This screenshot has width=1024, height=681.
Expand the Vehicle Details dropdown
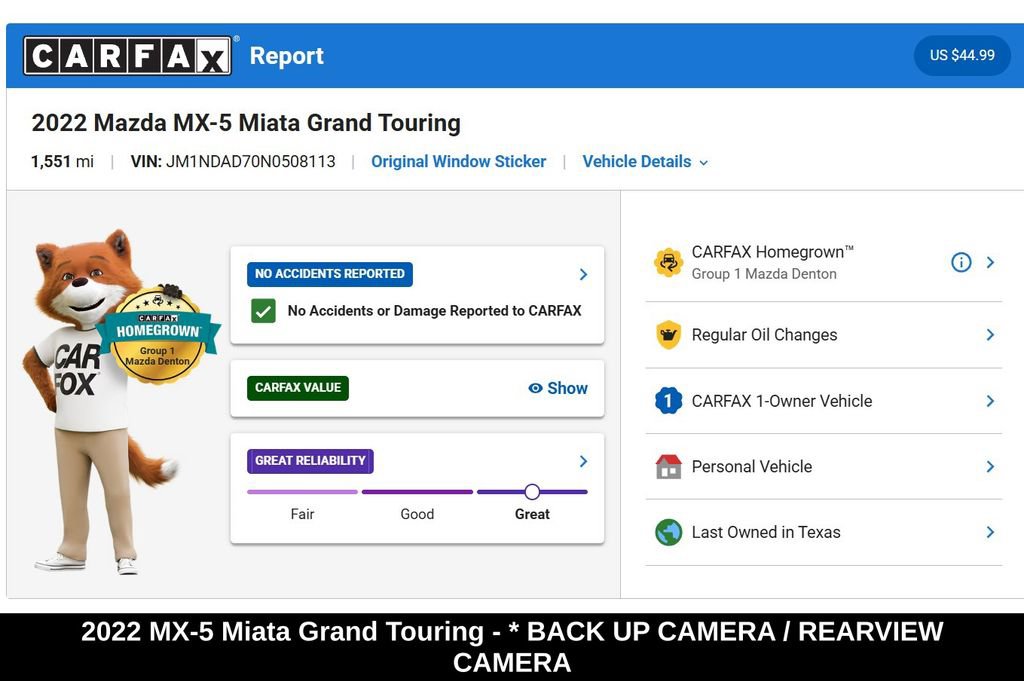coord(645,161)
